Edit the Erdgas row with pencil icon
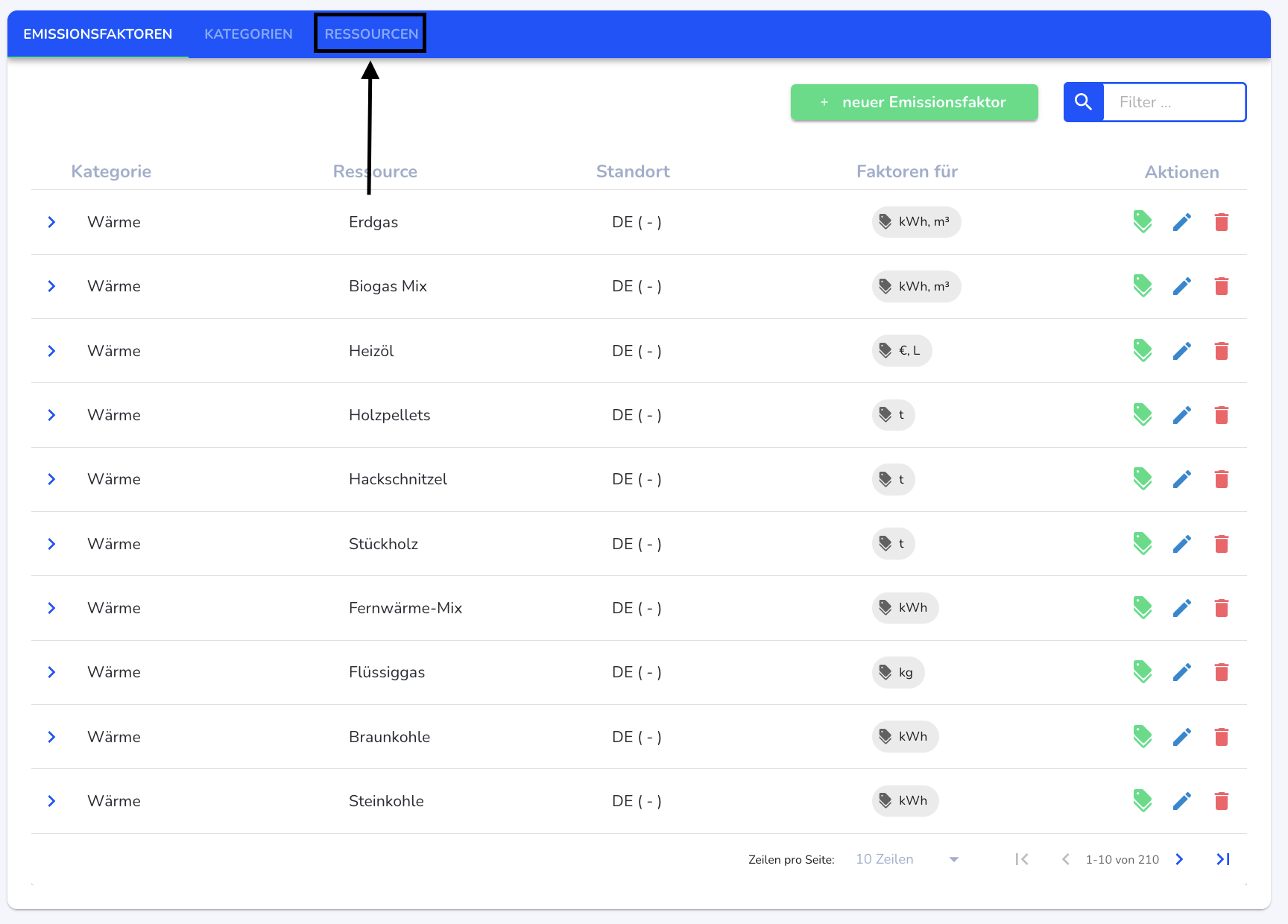Viewport: 1288px width, 924px height. coord(1182,222)
